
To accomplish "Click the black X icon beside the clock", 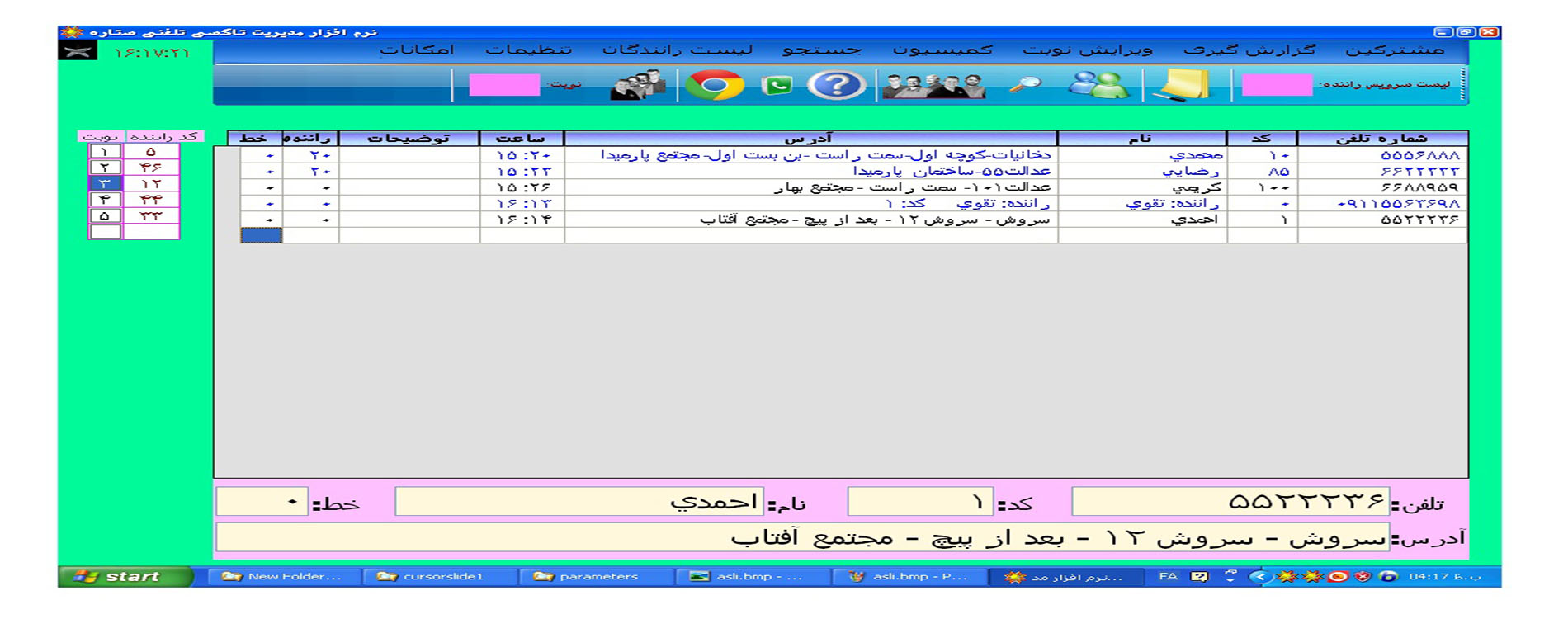I will 78,52.
